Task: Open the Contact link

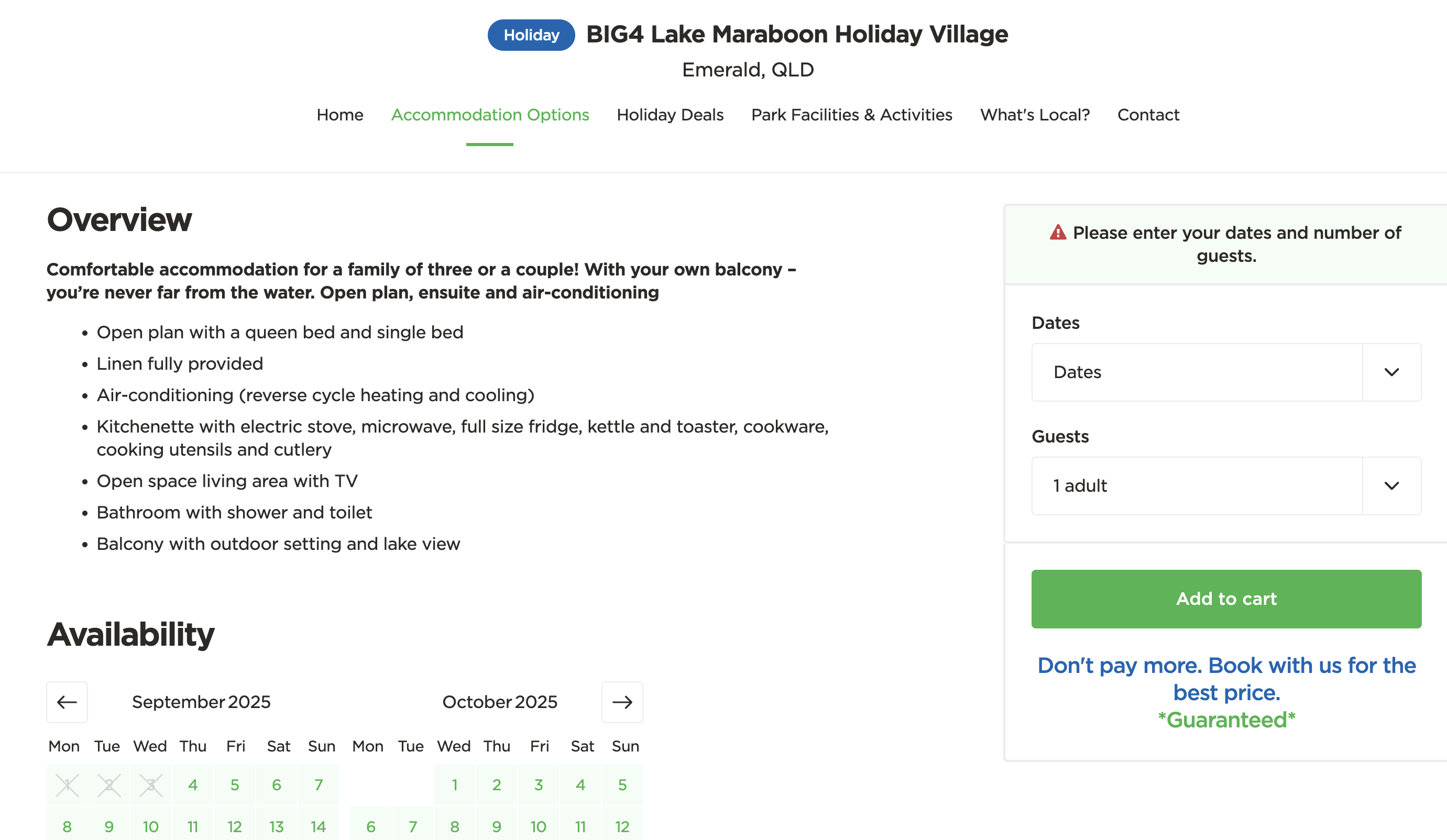Action: (x=1148, y=115)
